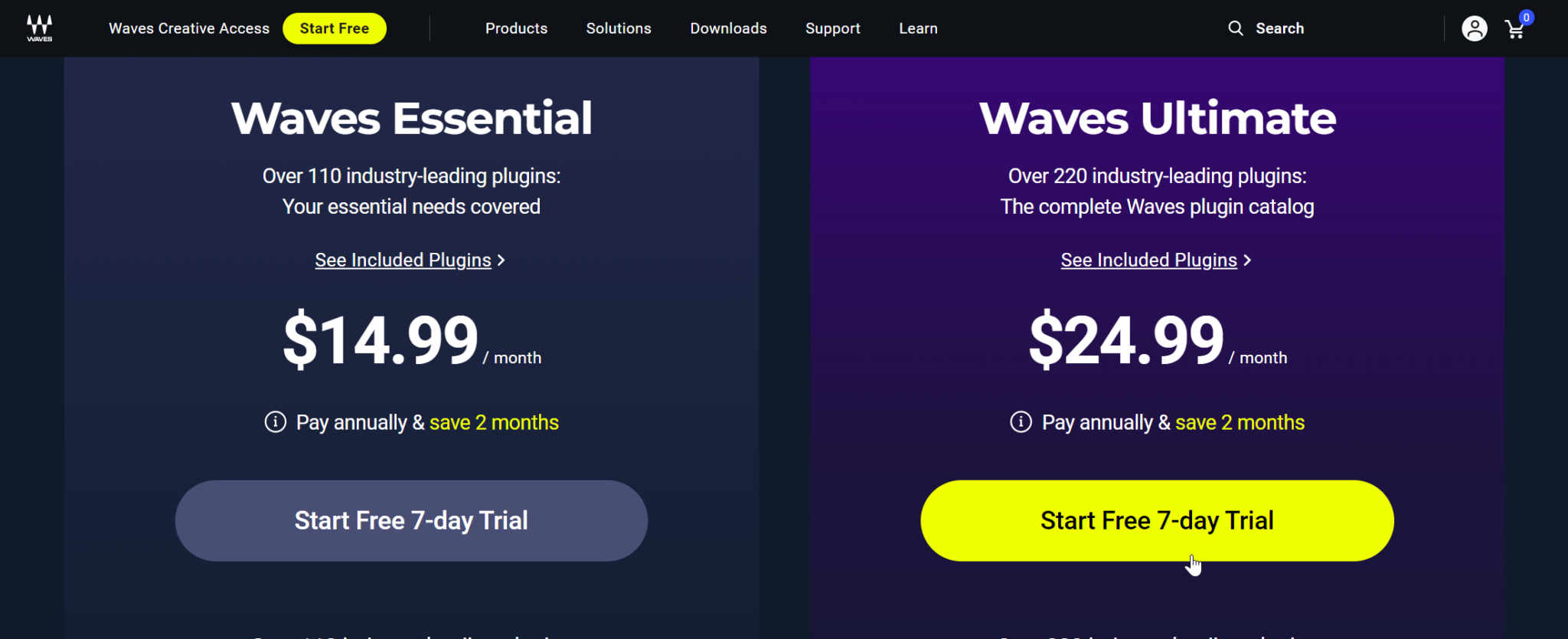Open the Solutions menu
The width and height of the screenshot is (1568, 639).
[x=618, y=28]
